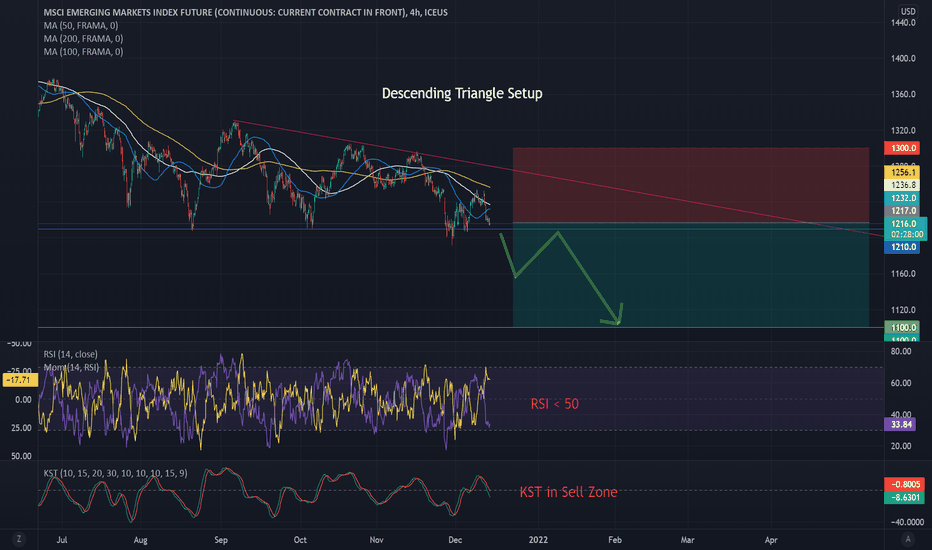The image size is (932, 550).
Task: Select the green profit zone of short position
Action: click(691, 275)
